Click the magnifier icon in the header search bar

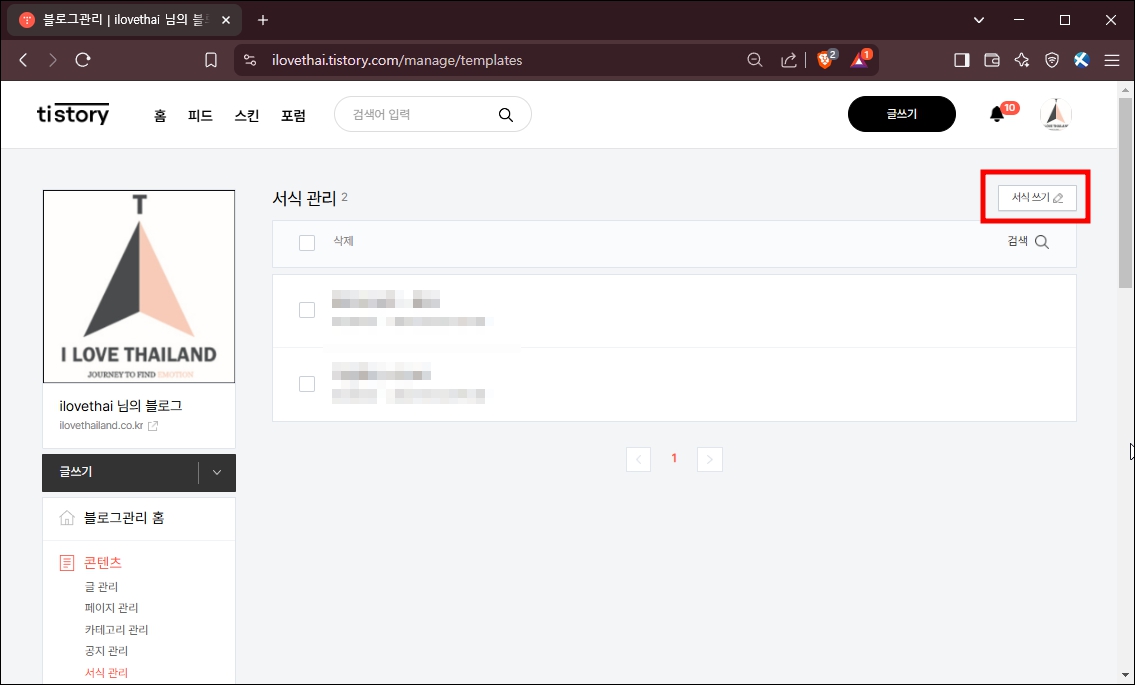[506, 114]
